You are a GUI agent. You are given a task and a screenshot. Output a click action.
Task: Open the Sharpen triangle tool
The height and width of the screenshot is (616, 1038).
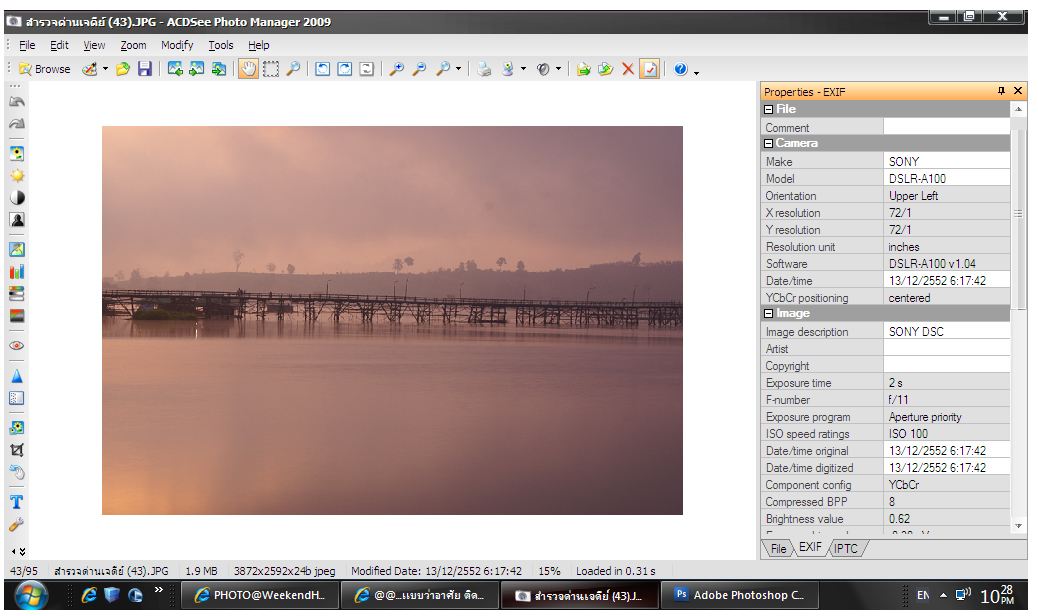[17, 376]
